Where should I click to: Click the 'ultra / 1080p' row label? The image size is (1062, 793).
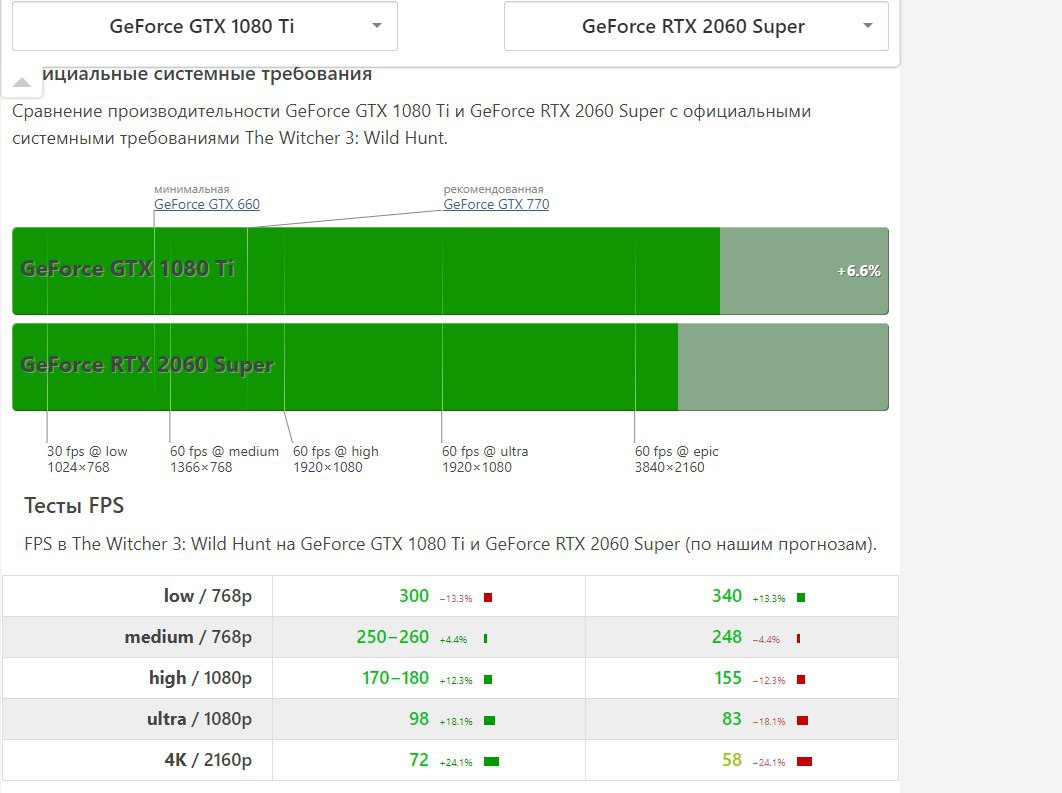coord(199,719)
